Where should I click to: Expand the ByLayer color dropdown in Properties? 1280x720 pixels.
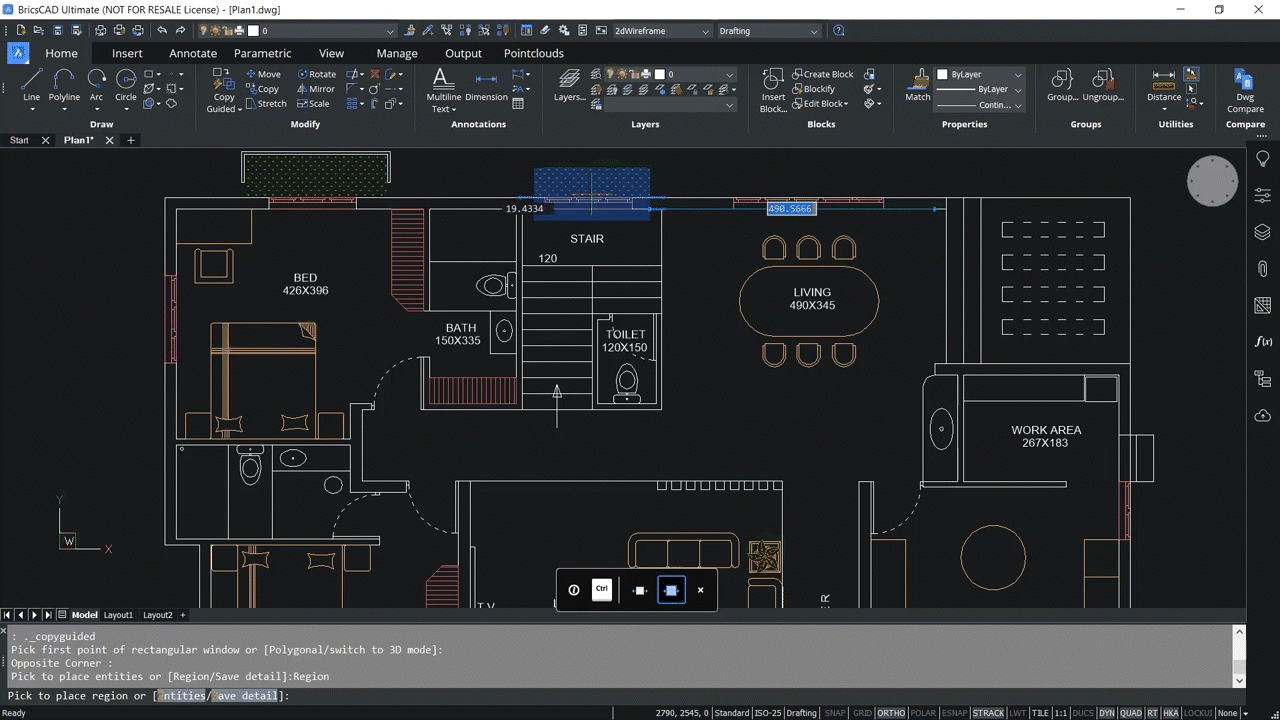1017,73
